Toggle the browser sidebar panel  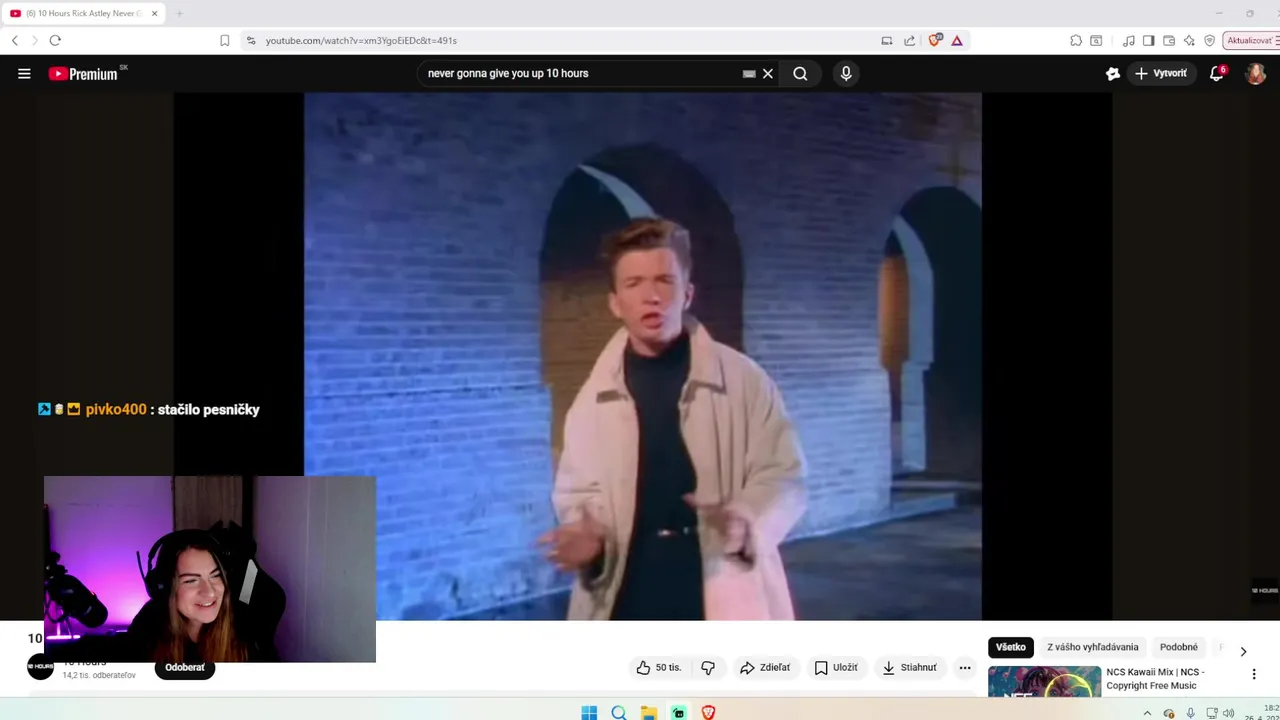click(x=1148, y=40)
